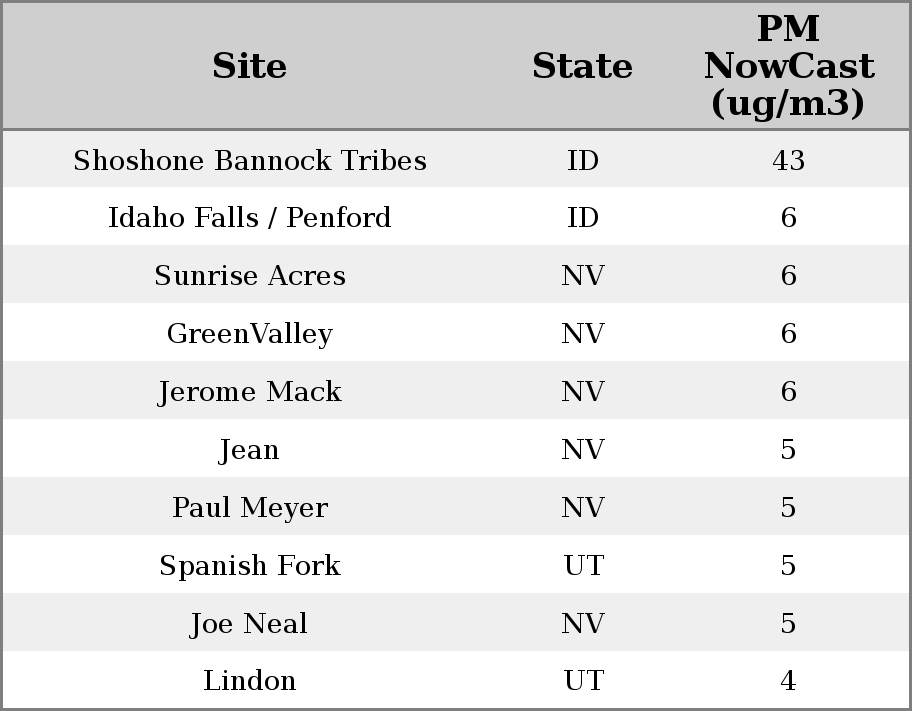Click the Sunrise Acres site name
This screenshot has height=711, width=912.
250,276
